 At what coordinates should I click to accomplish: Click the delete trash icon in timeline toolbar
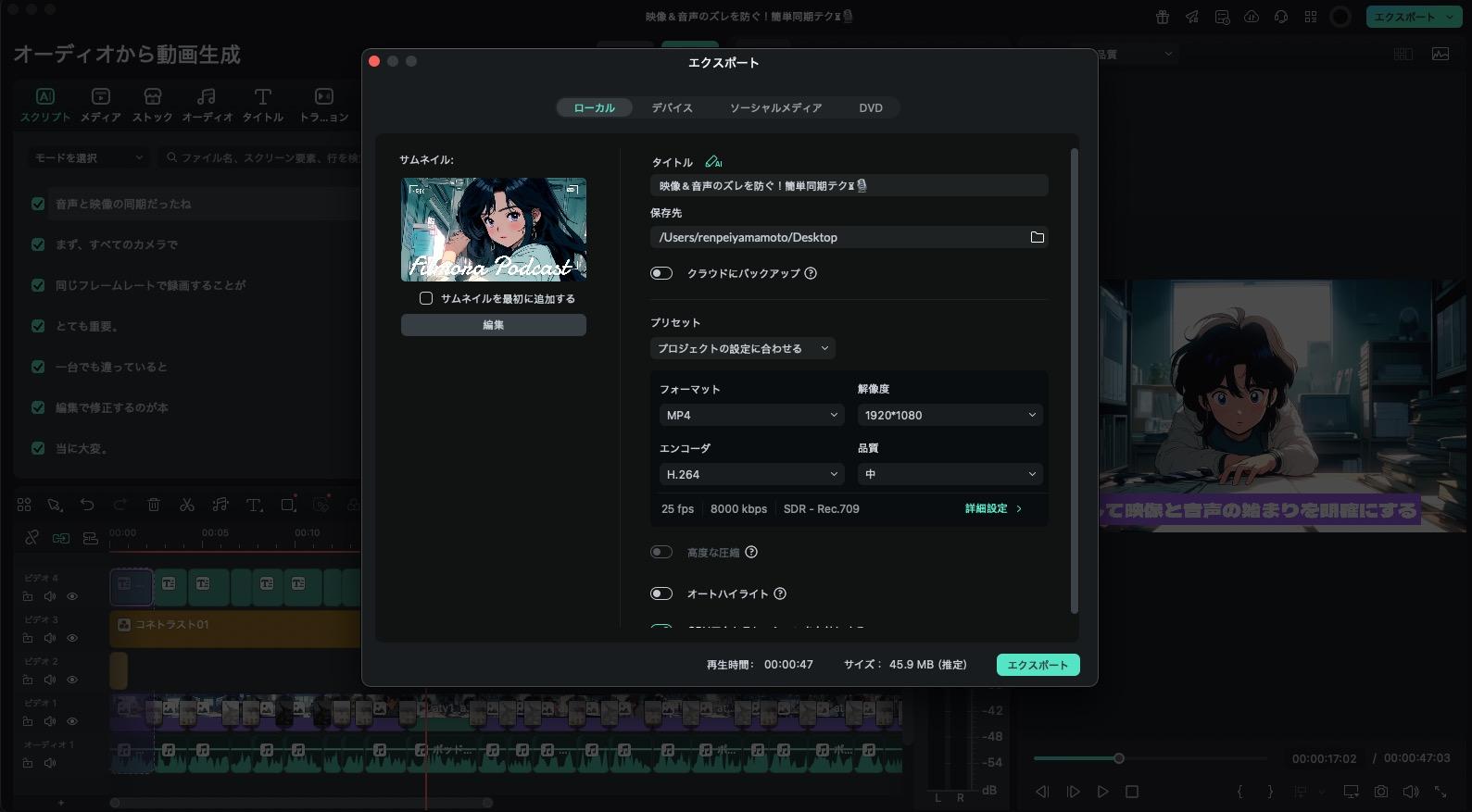click(154, 505)
